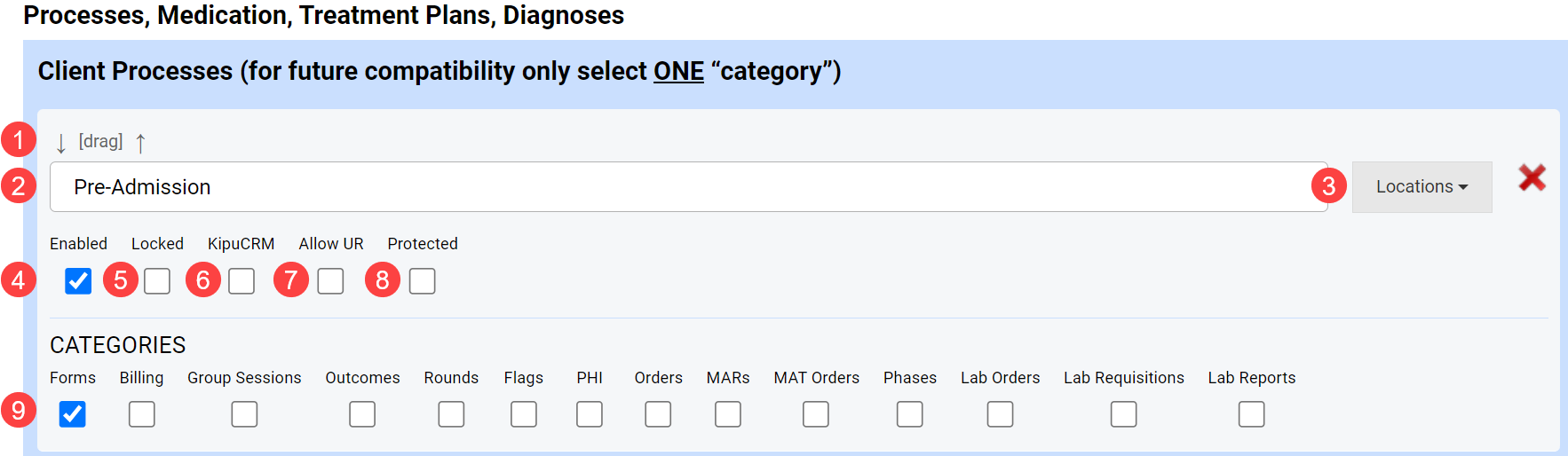This screenshot has width=1568, height=456.
Task: Select the Lab Requisitions checkbox
Action: 1123,414
